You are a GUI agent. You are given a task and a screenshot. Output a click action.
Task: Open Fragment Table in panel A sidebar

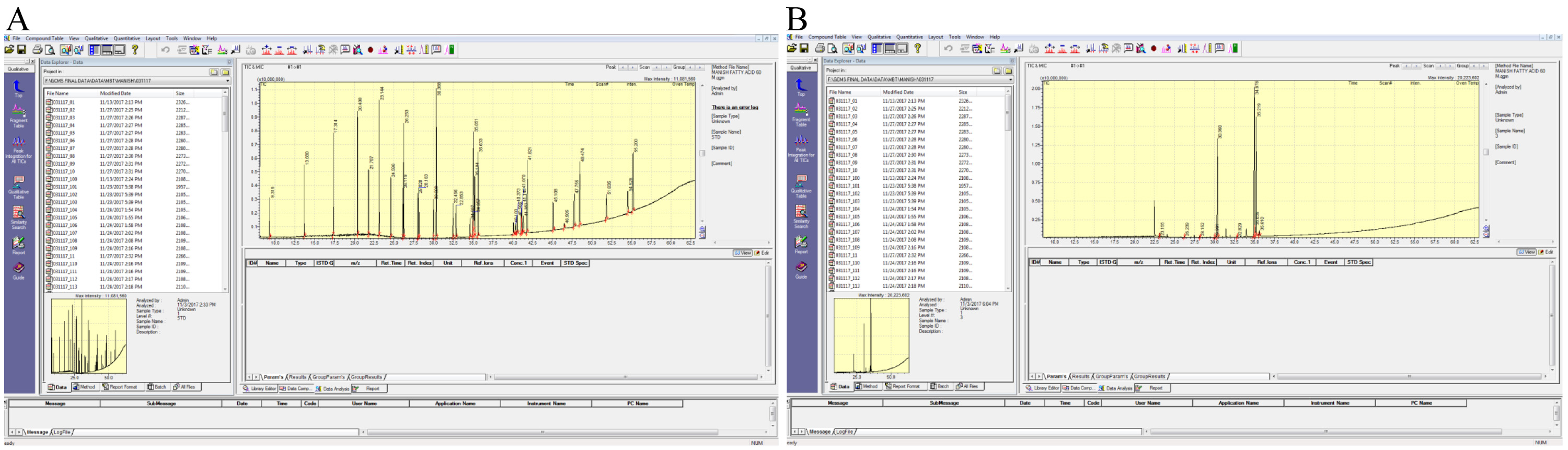coord(19,116)
